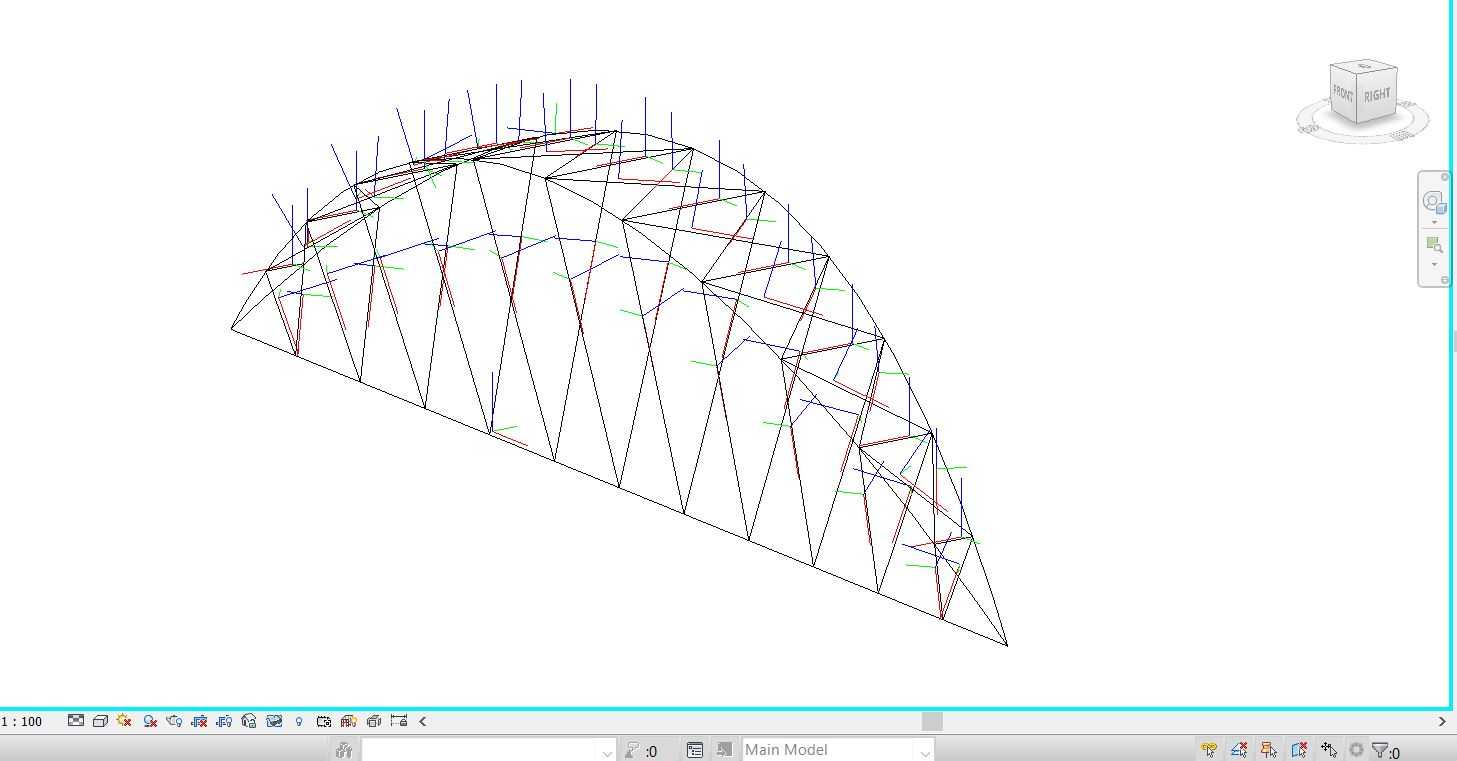Click the Crop View icon
1457x761 pixels.
(199, 720)
